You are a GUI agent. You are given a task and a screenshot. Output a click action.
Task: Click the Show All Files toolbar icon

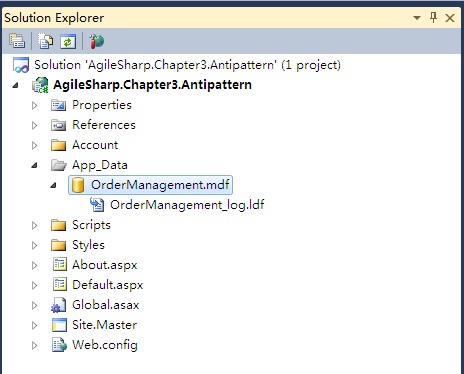(45, 41)
